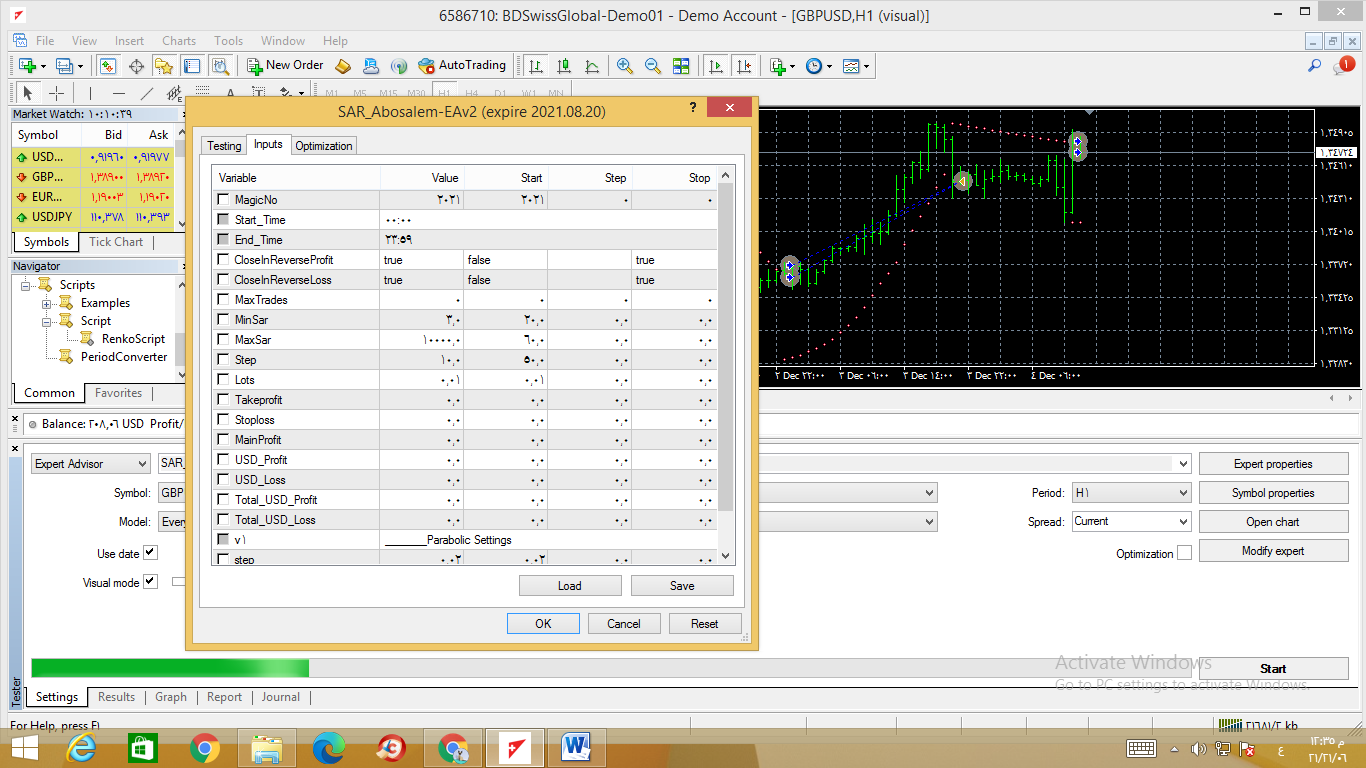The image size is (1366, 768).
Task: Switch to the Optimization tab
Action: 323,146
